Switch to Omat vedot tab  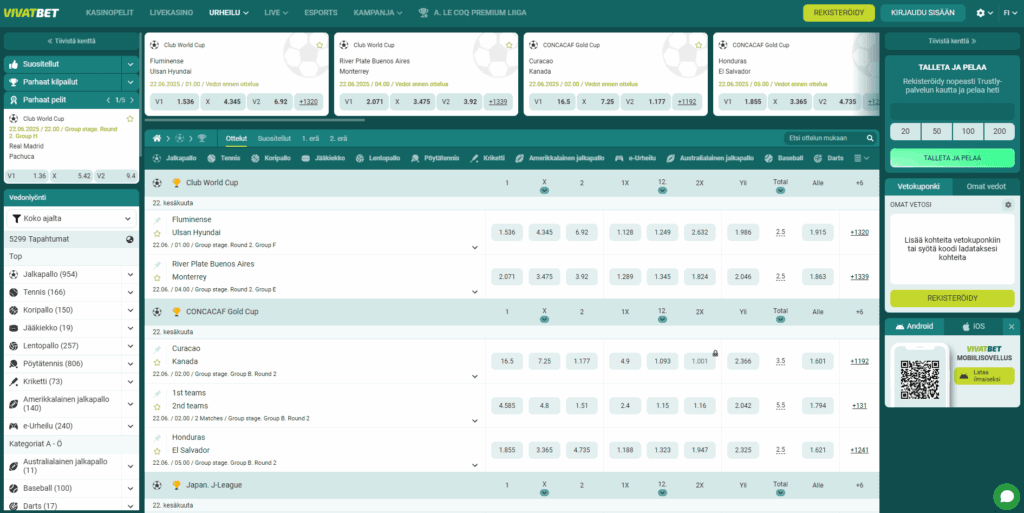[985, 186]
